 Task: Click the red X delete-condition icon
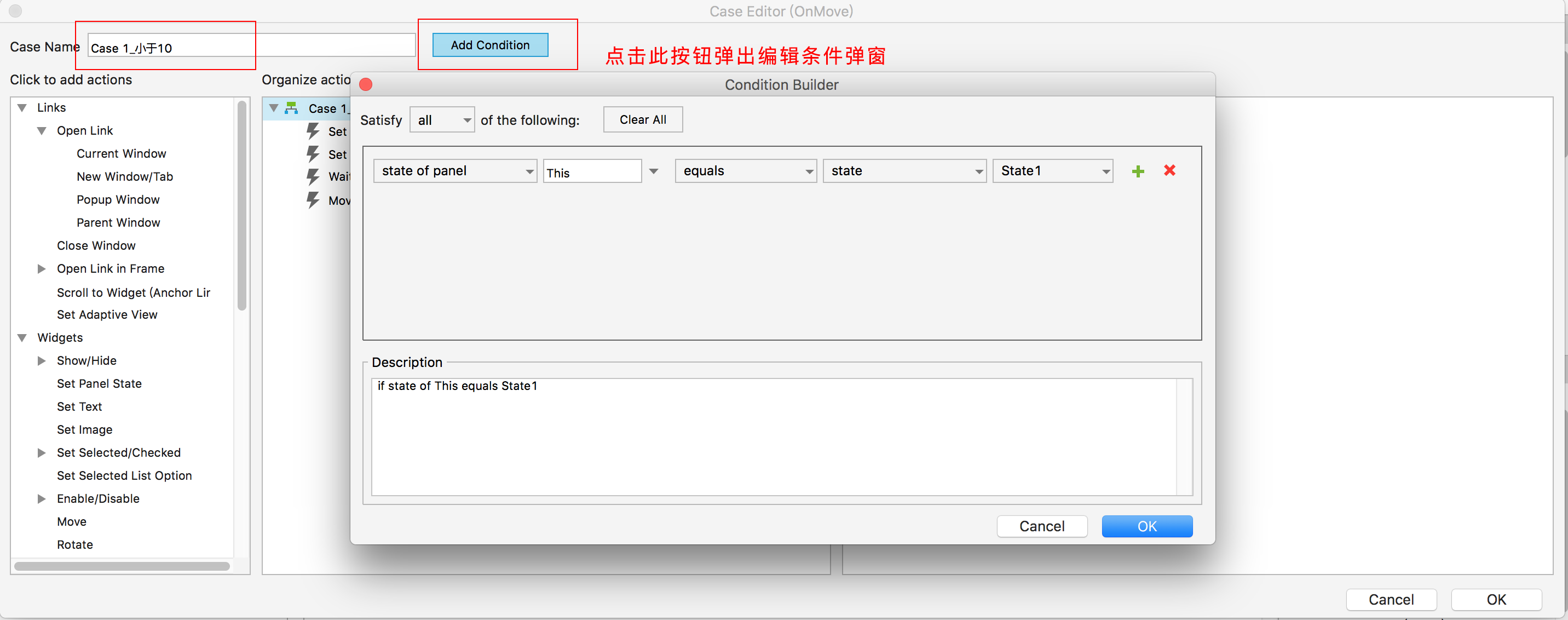1169,170
